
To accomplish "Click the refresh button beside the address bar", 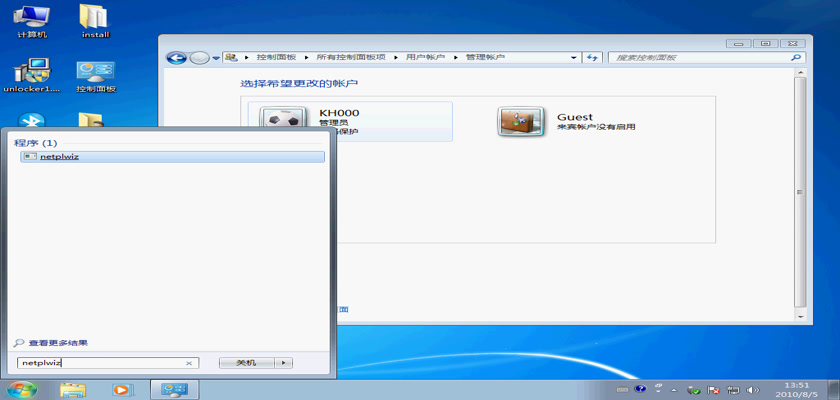I will tap(592, 58).
